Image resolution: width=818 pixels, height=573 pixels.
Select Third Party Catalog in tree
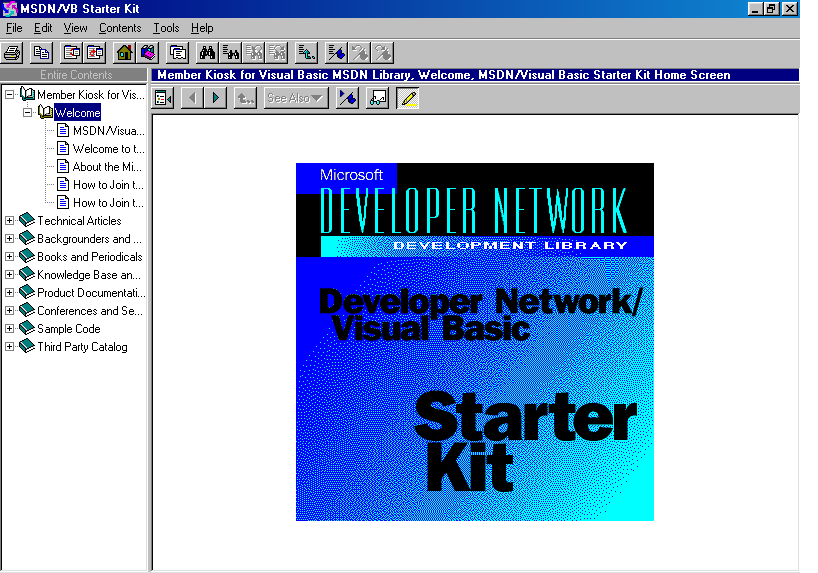tap(82, 347)
